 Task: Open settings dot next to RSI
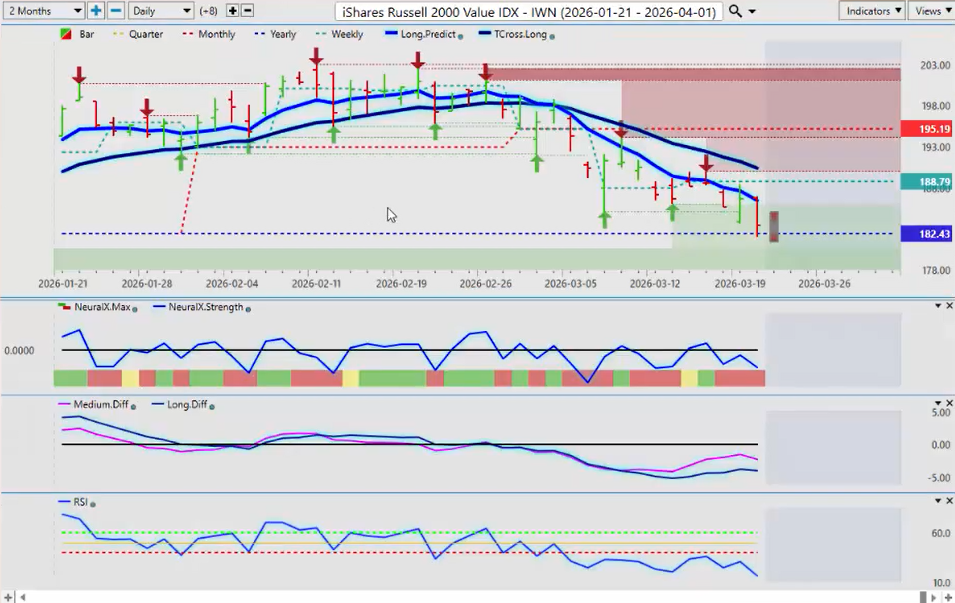pos(93,504)
